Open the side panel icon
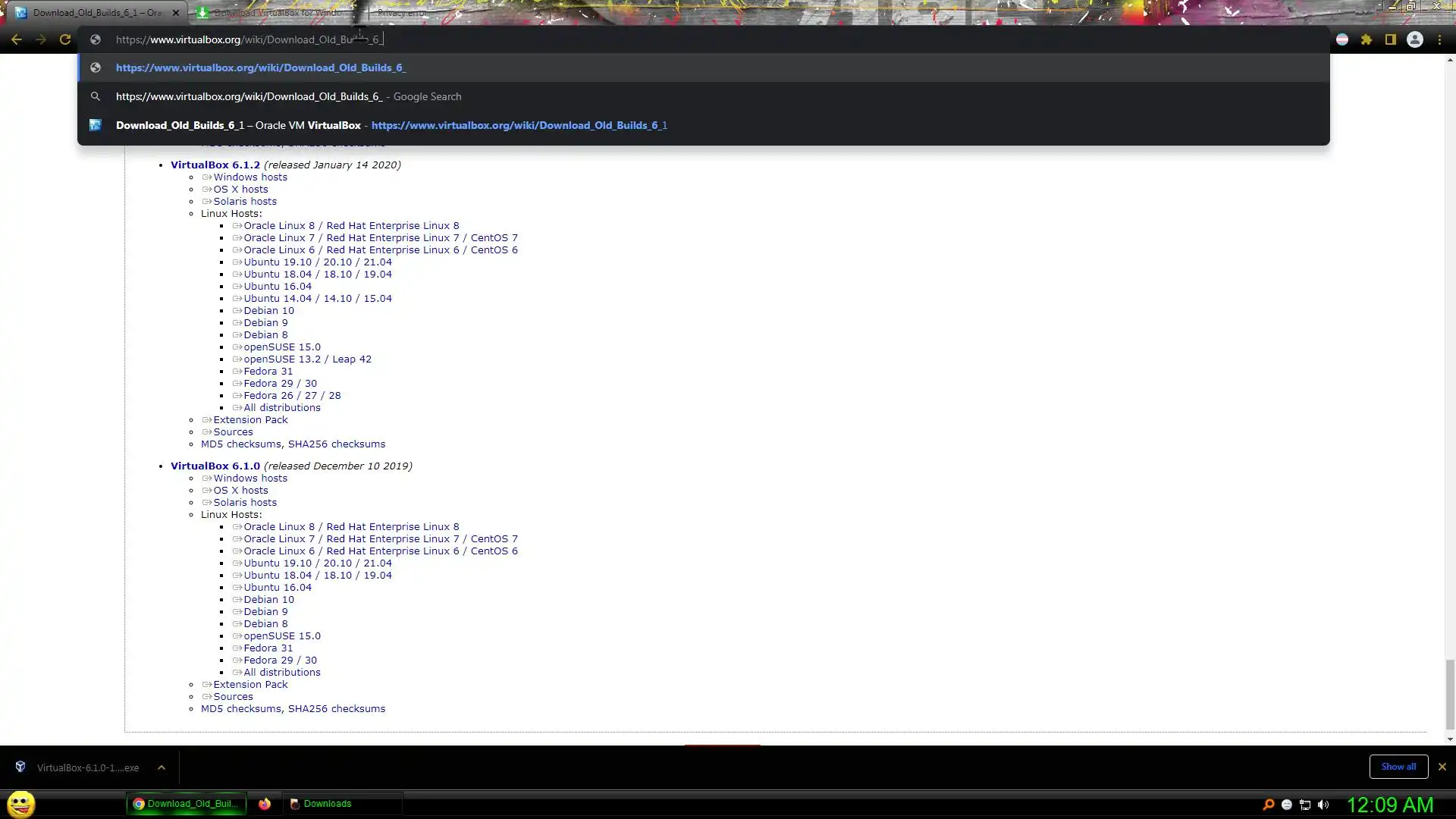The image size is (1456, 819). [x=1390, y=39]
